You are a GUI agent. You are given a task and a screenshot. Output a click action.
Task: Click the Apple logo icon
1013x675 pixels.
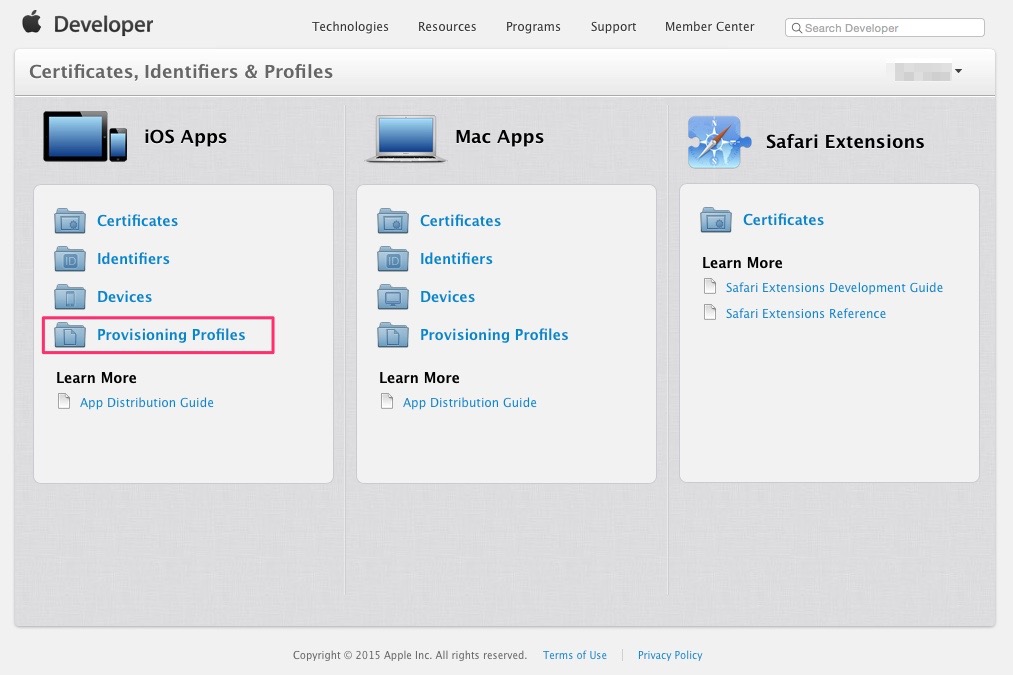pos(32,22)
